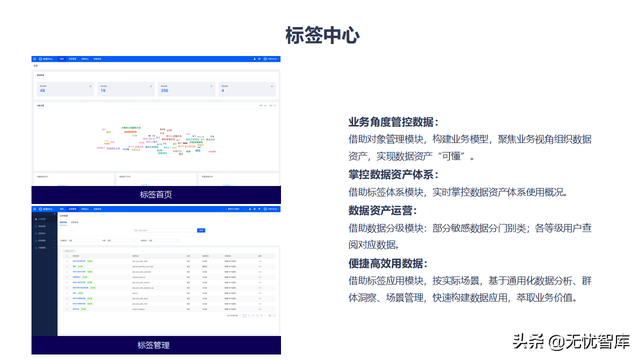
Task: Click the notification bell icon in the 标签首页 header
Action: click(255, 59)
